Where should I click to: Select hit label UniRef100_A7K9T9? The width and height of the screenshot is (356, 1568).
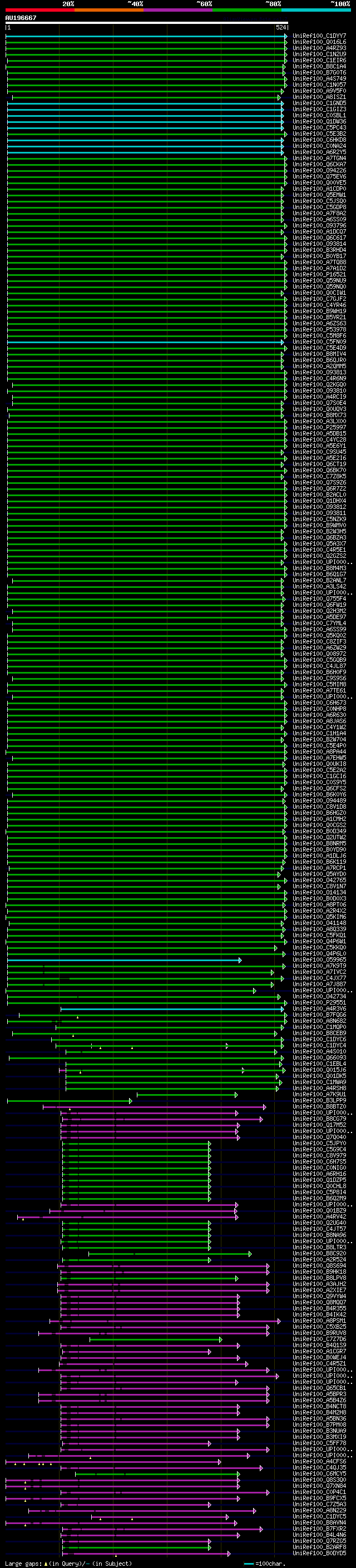pos(319,967)
